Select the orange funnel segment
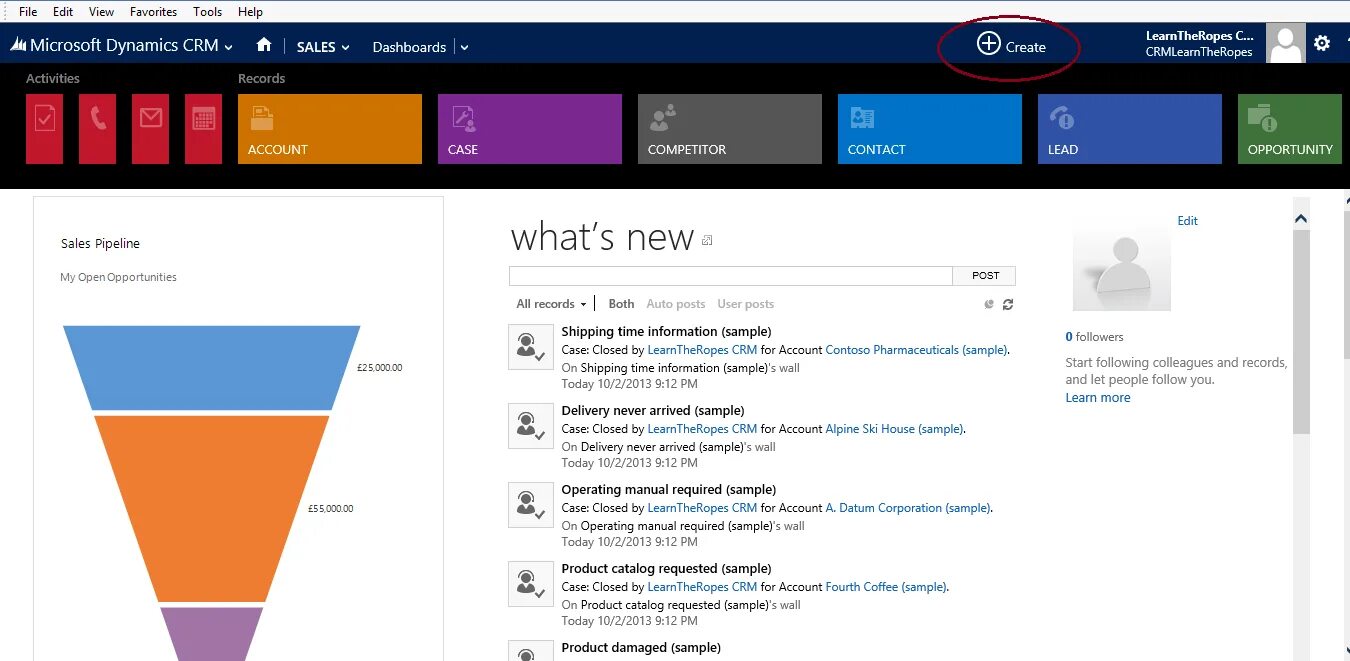 tap(211, 508)
